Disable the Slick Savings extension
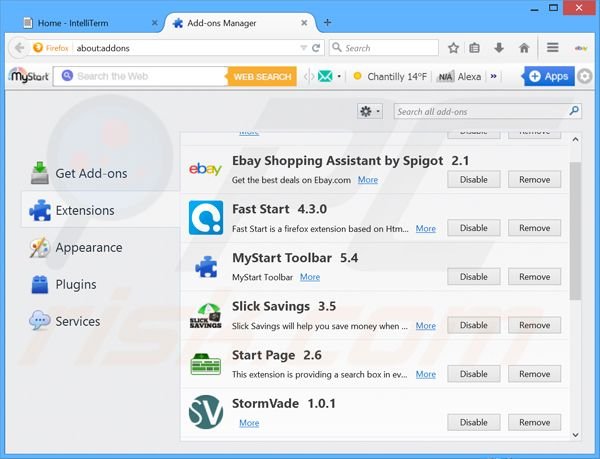Screen dimensions: 600x459 pyautogui.click(x=474, y=325)
